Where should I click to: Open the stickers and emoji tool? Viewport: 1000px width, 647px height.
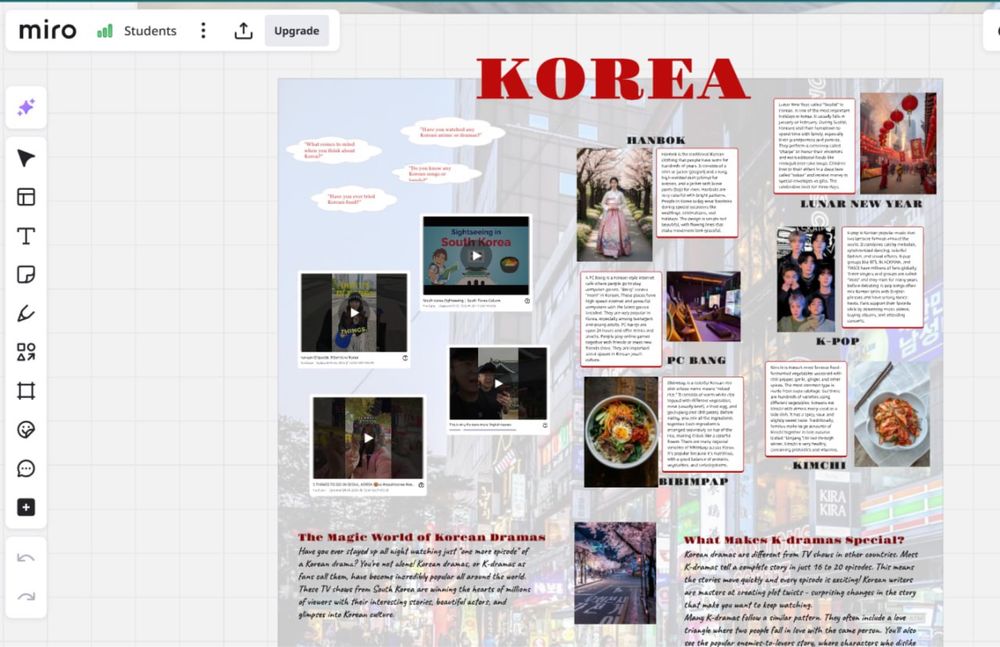coord(26,429)
